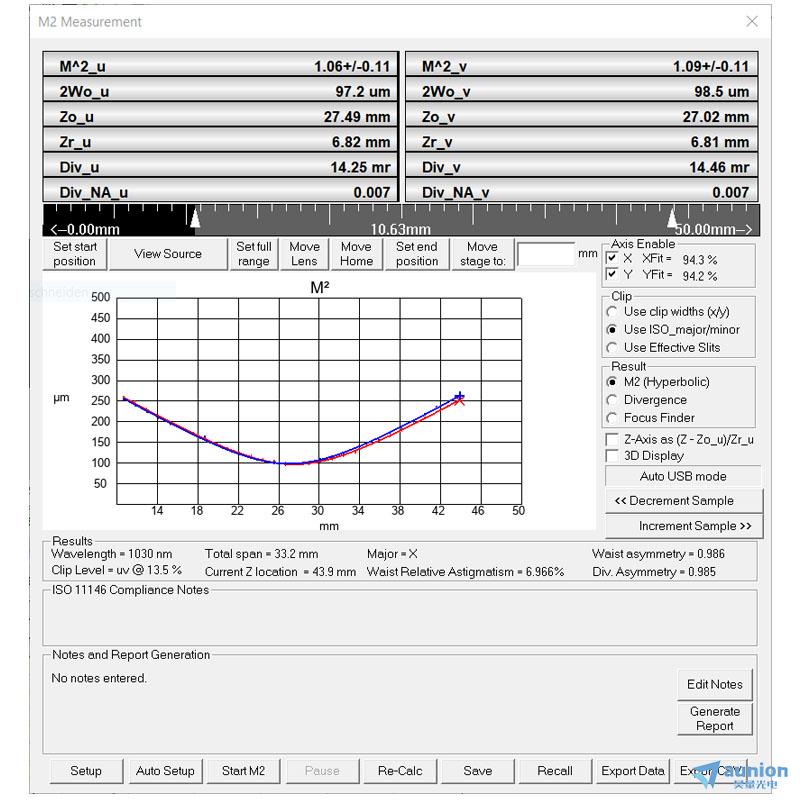Image resolution: width=800 pixels, height=800 pixels.
Task: Toggle the Y axis enable checkbox
Action: [x=612, y=275]
